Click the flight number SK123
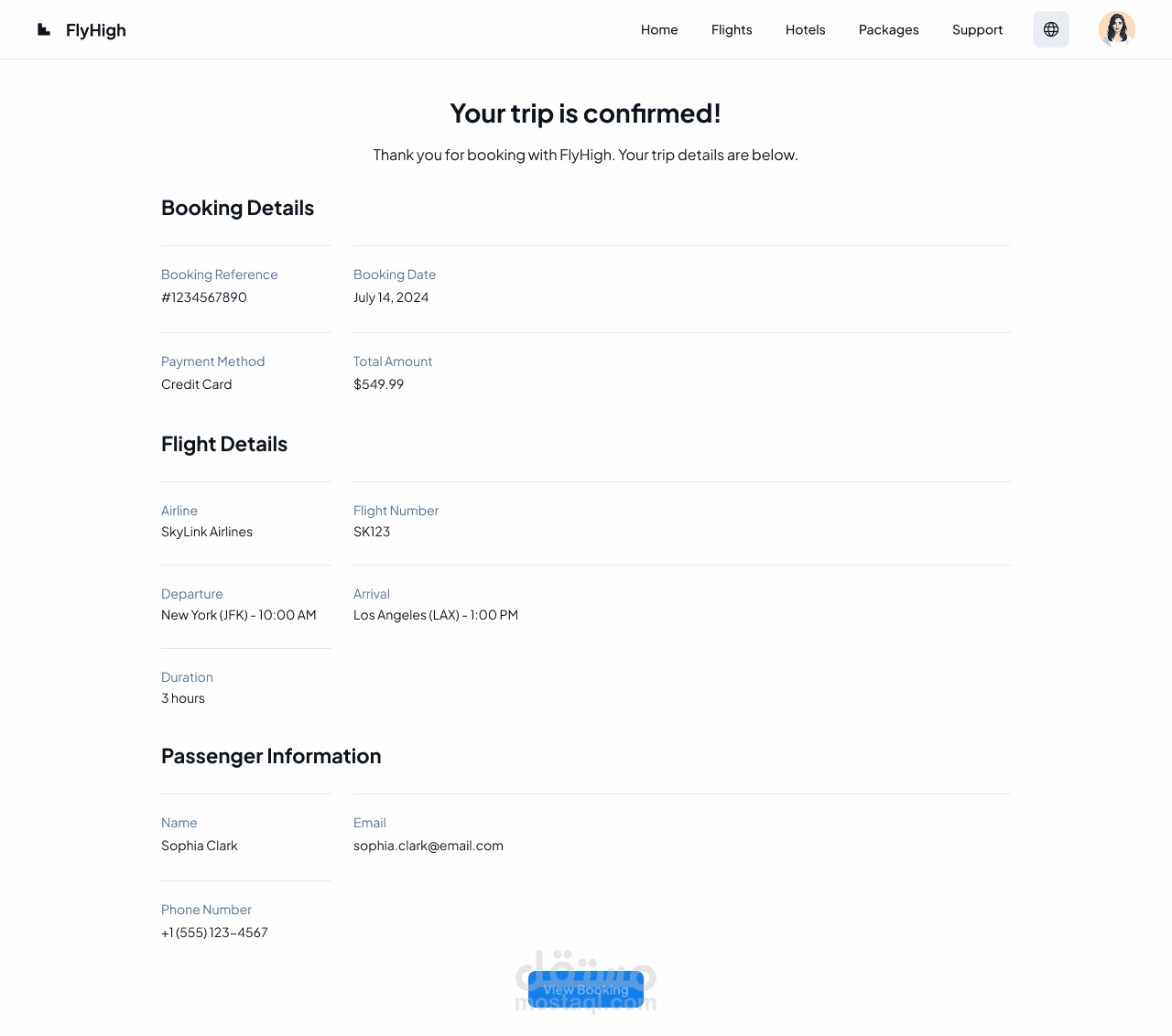This screenshot has height=1036, width=1172. pos(372,532)
